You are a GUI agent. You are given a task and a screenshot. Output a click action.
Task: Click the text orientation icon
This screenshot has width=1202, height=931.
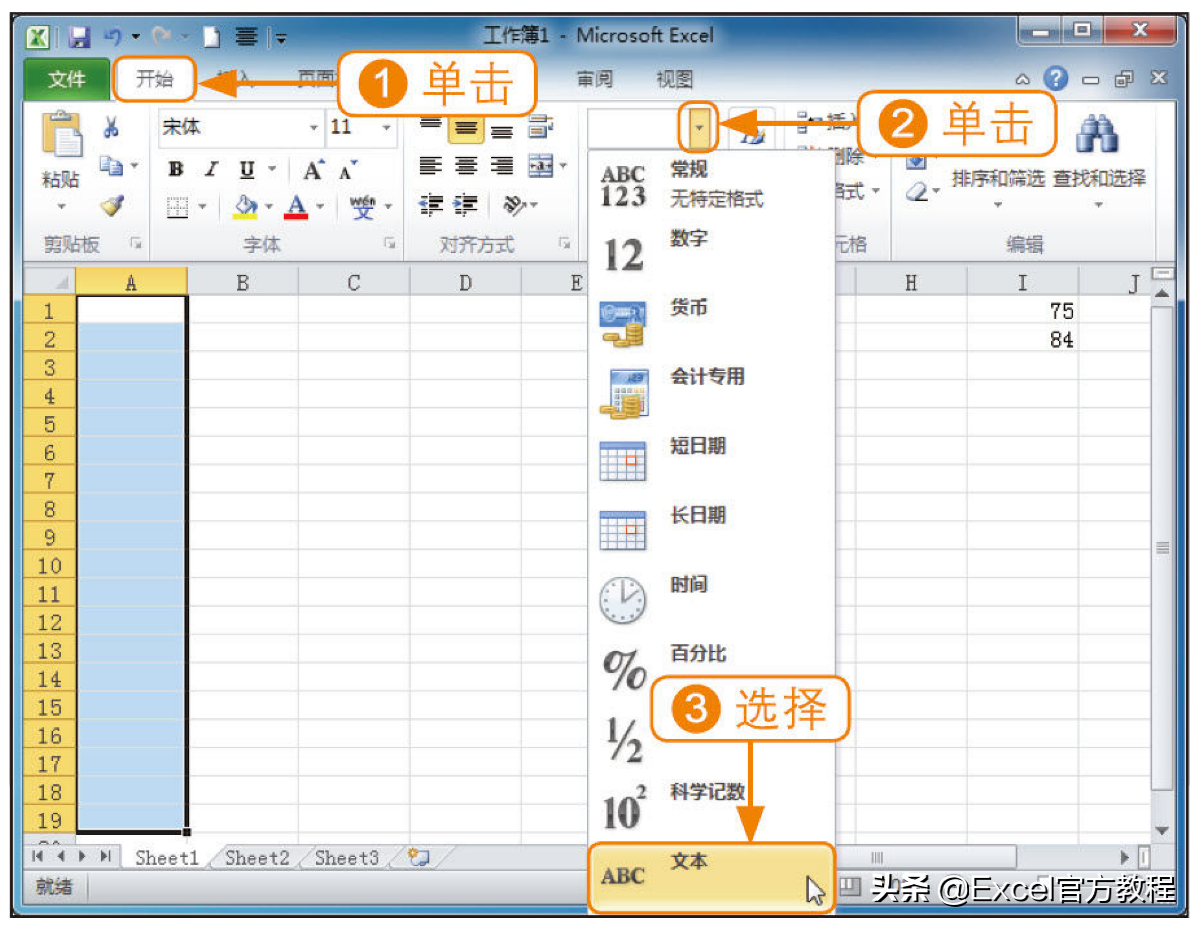tap(514, 205)
